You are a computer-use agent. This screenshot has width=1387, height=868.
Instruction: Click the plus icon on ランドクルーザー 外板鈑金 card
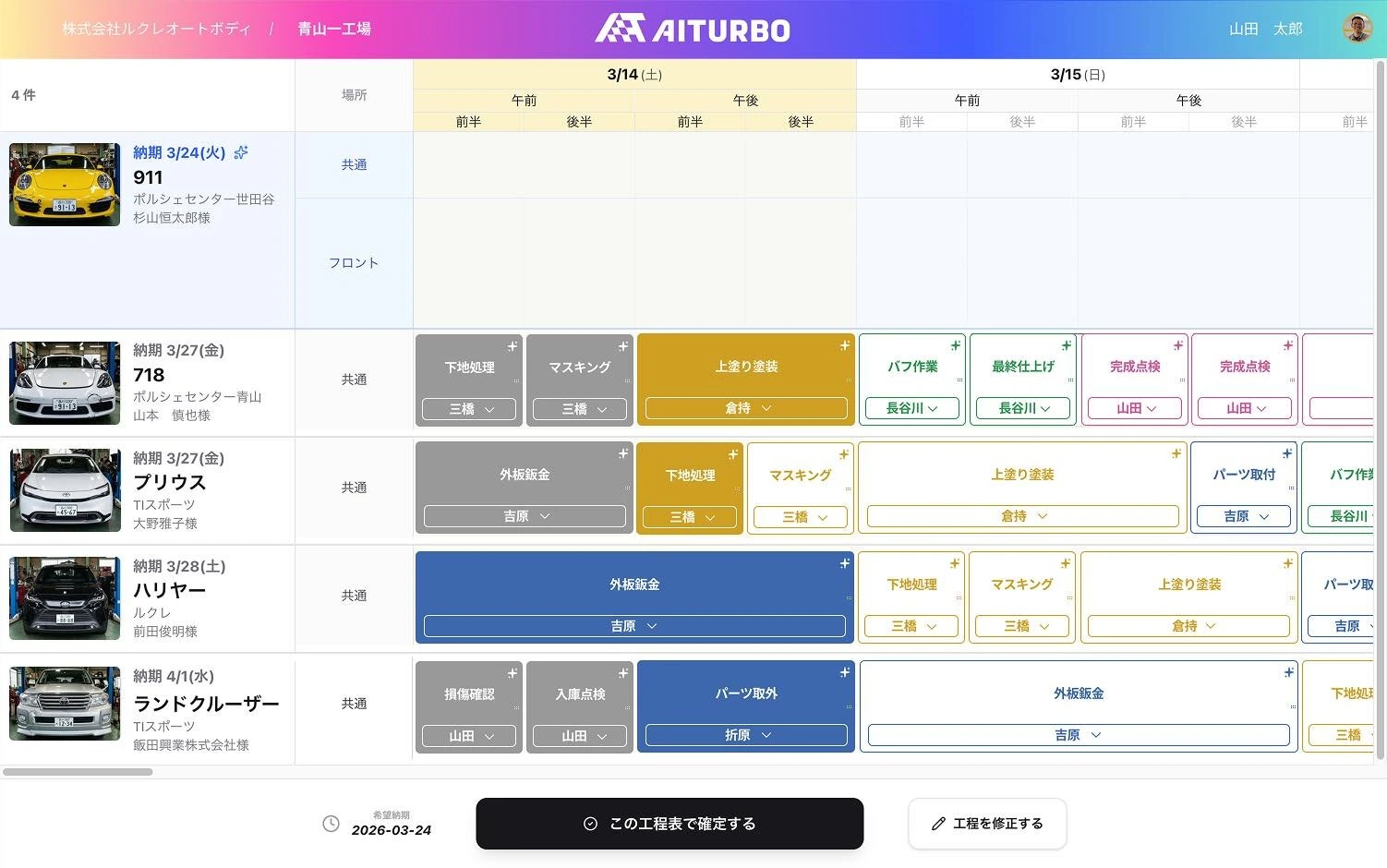[1289, 672]
